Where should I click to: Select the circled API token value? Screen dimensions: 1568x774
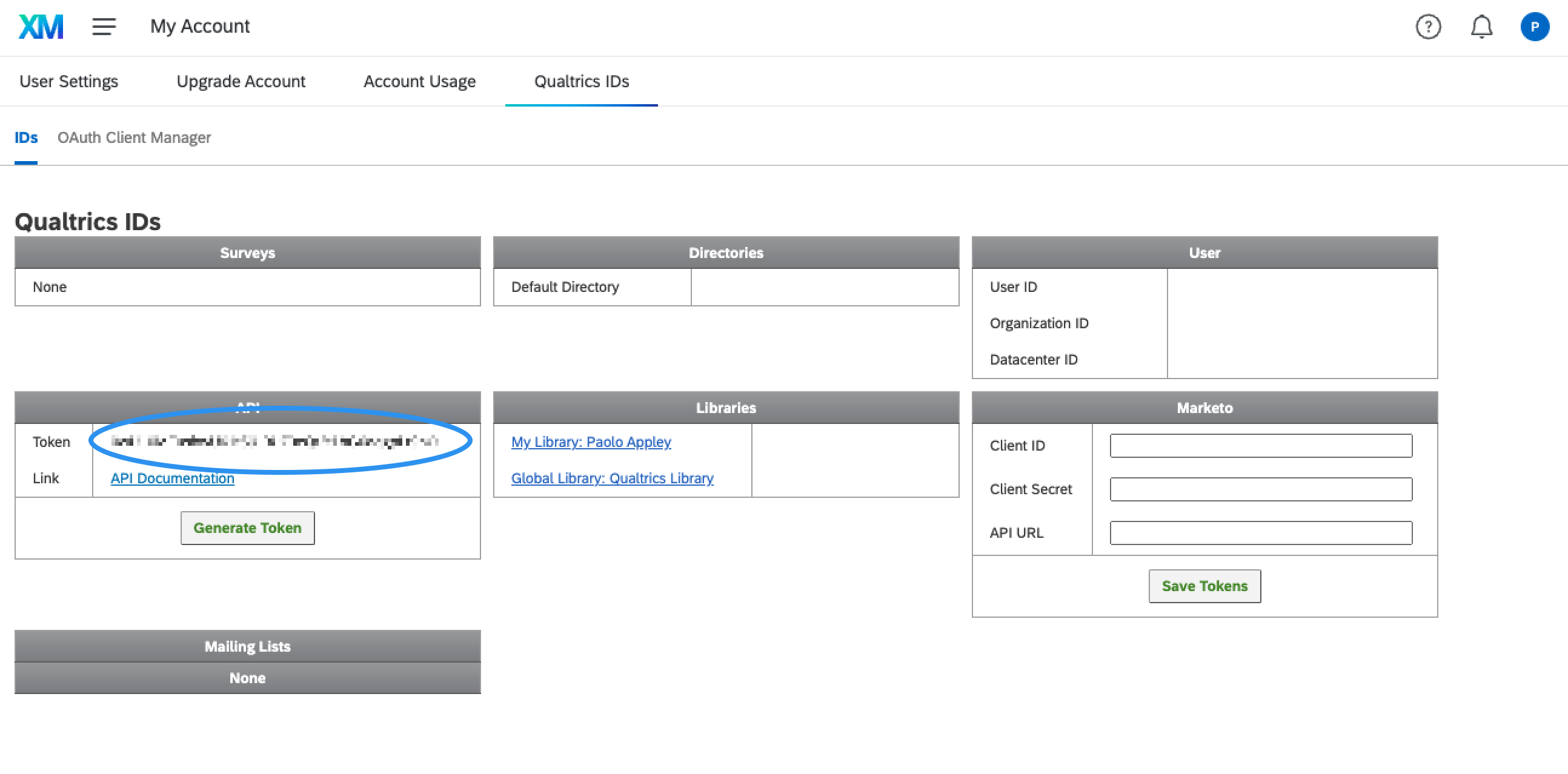click(x=277, y=440)
